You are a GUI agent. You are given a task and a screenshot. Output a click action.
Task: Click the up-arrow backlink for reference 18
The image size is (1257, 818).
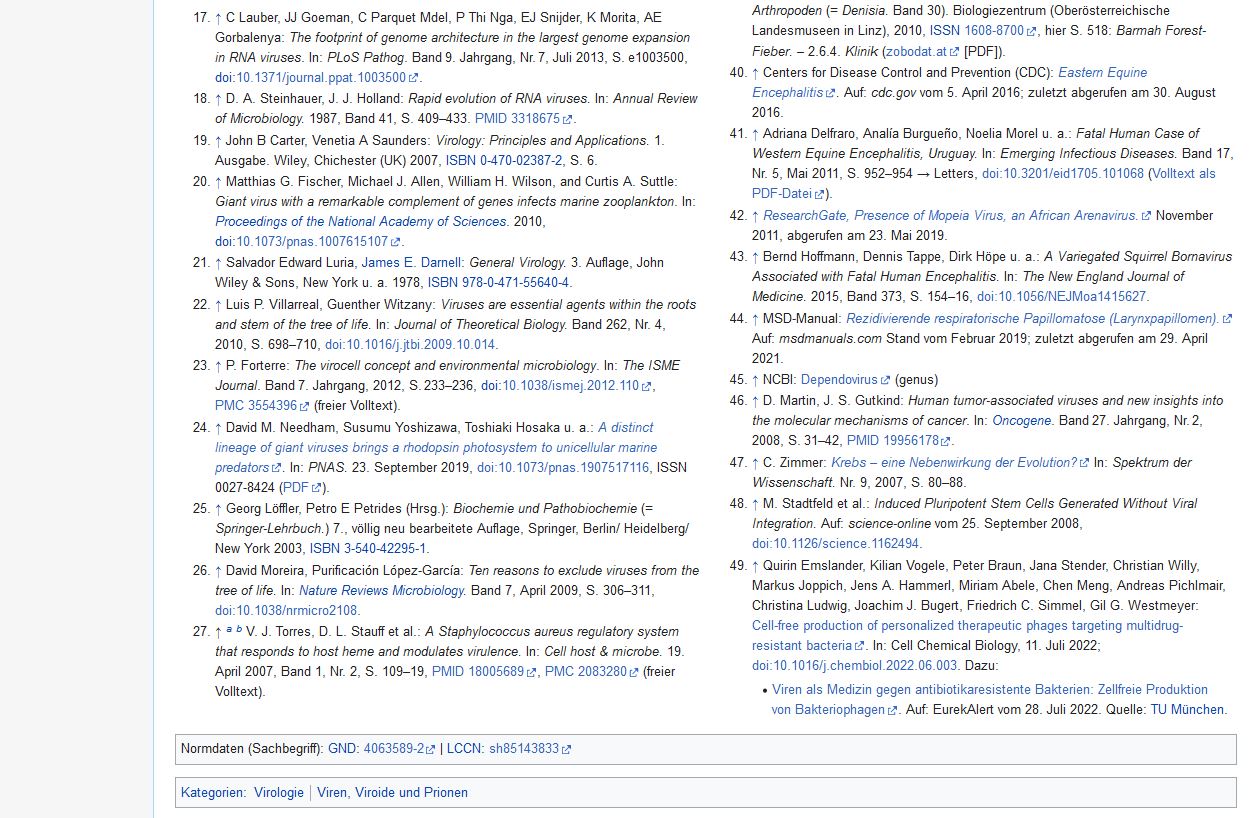tap(219, 99)
